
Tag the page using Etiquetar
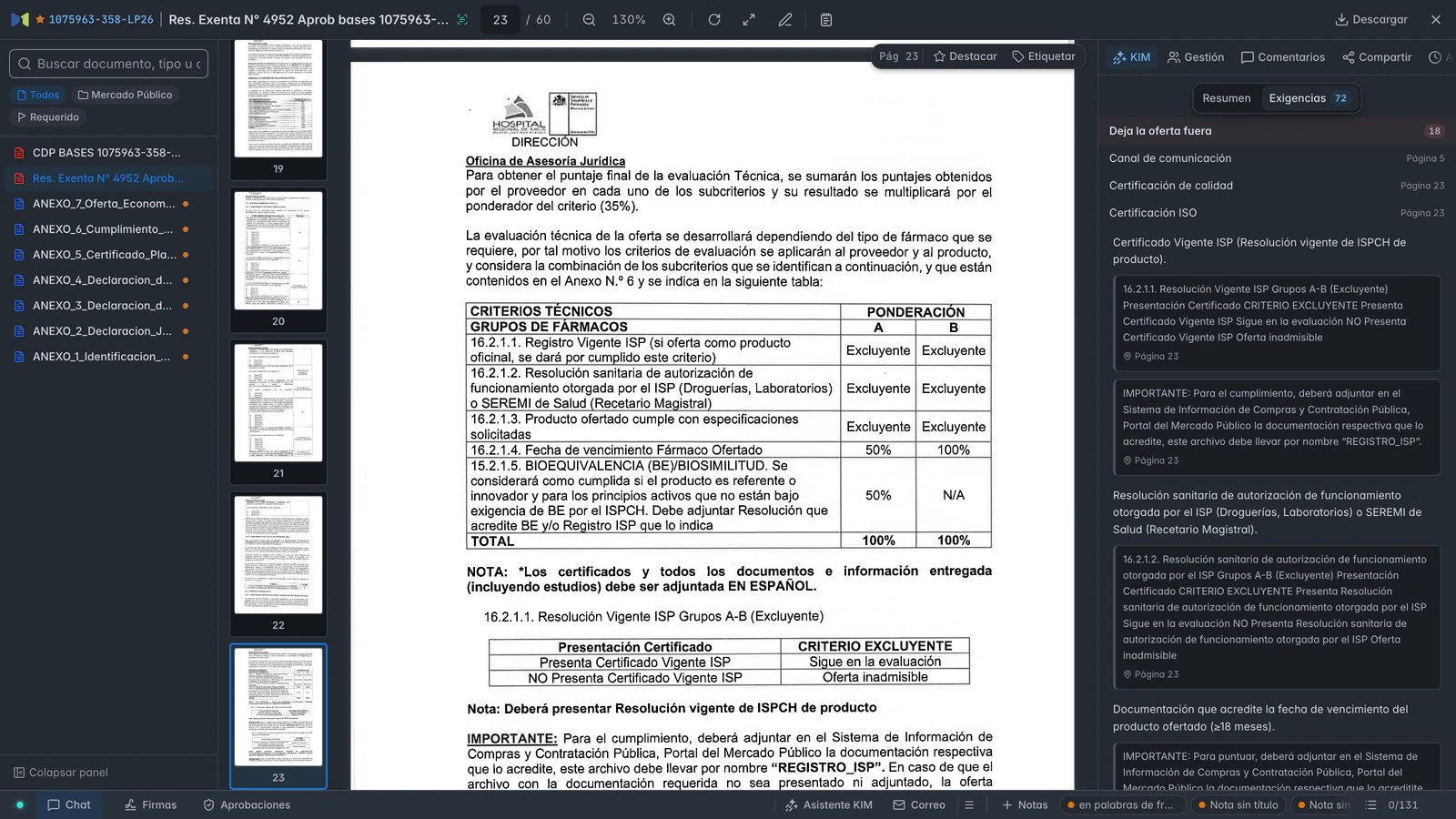pos(1044,56)
